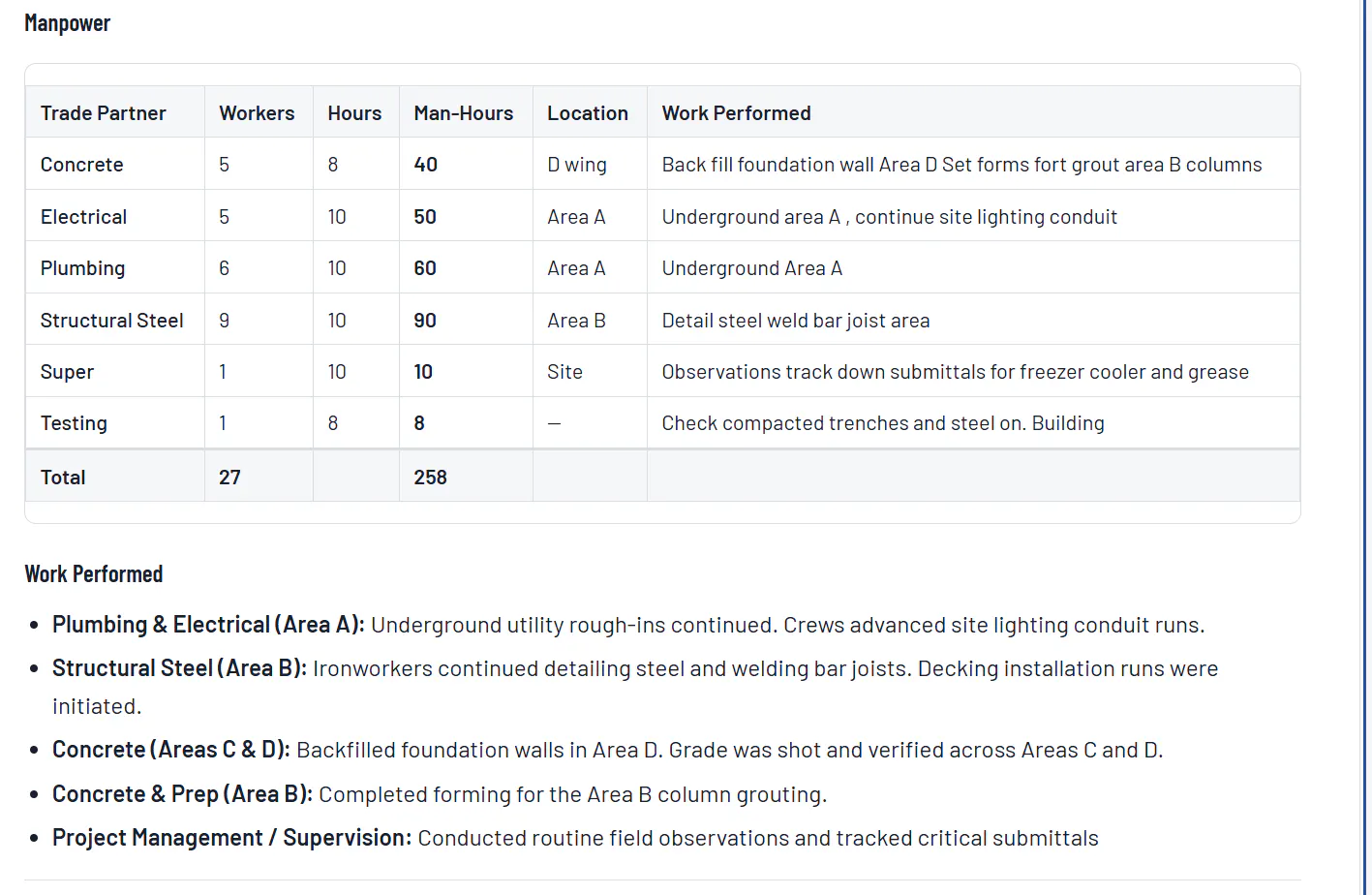Click the Electrical row name
The width and height of the screenshot is (1372, 895).
pos(83,217)
